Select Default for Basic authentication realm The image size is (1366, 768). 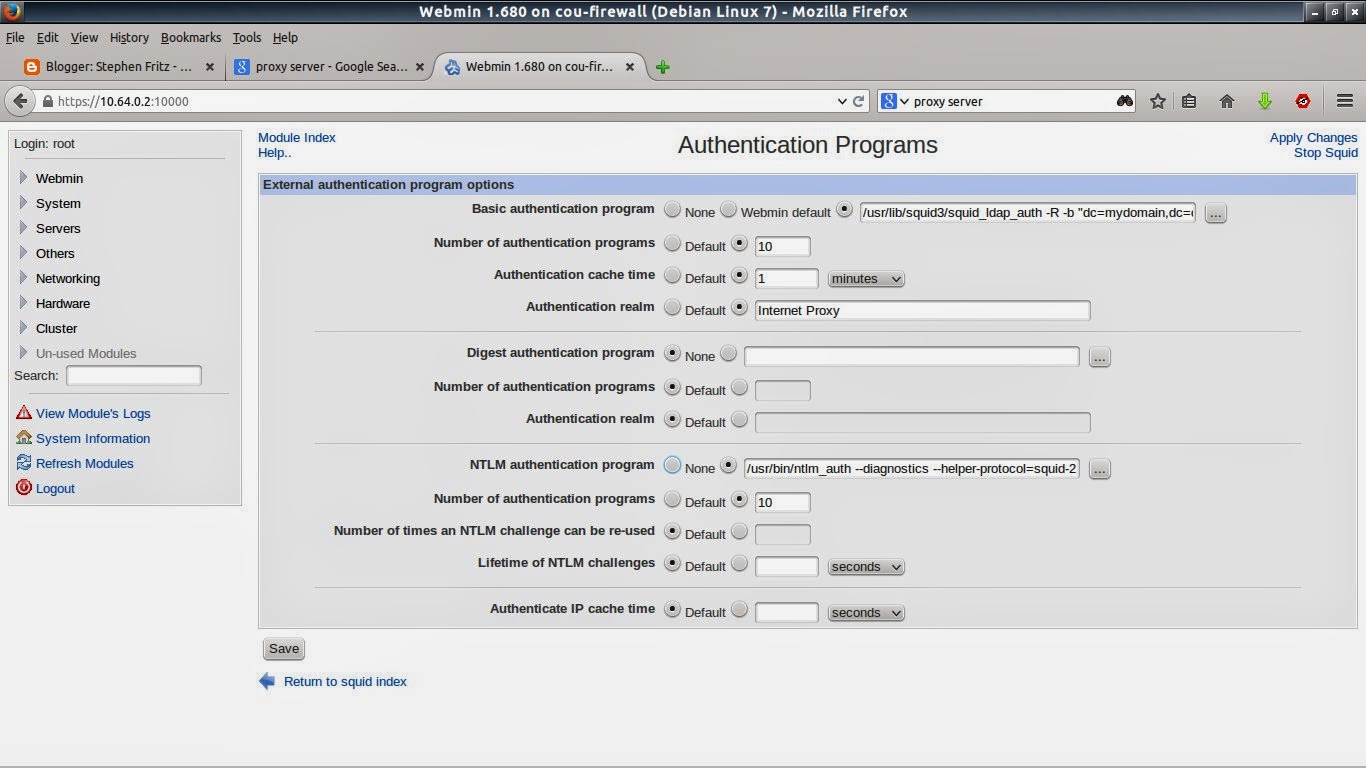point(673,307)
